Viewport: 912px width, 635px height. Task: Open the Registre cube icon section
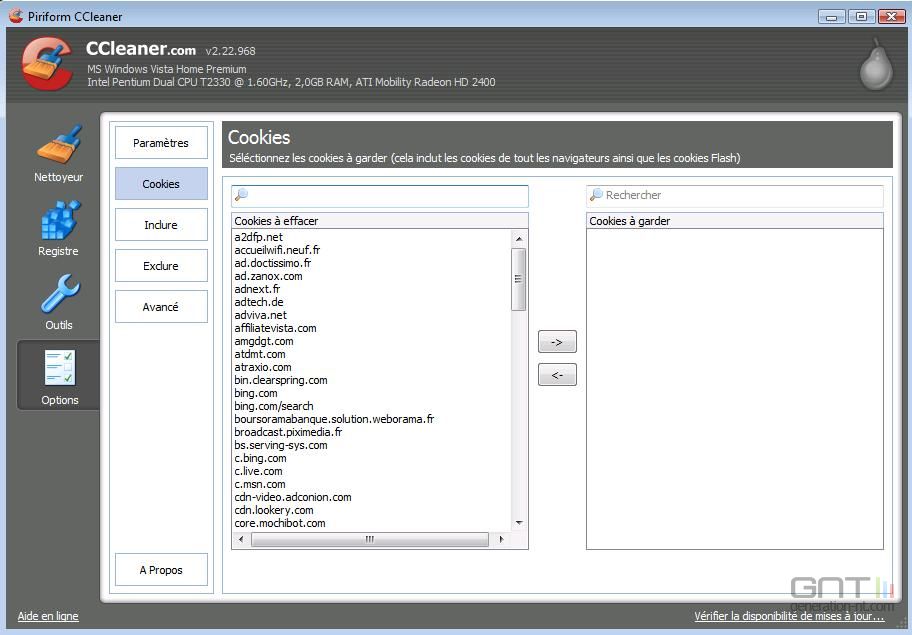[60, 220]
